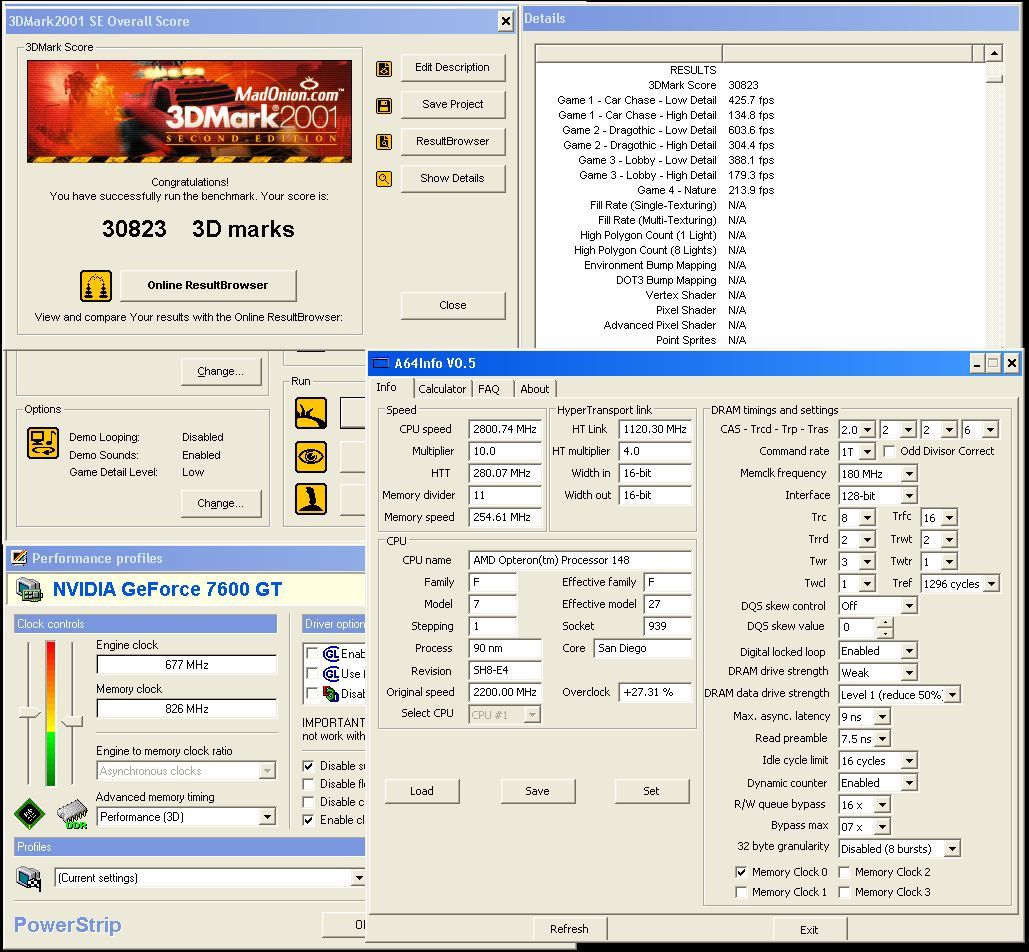Image resolution: width=1029 pixels, height=952 pixels.
Task: Open the Idle cycle limit dropdown
Action: tap(909, 761)
